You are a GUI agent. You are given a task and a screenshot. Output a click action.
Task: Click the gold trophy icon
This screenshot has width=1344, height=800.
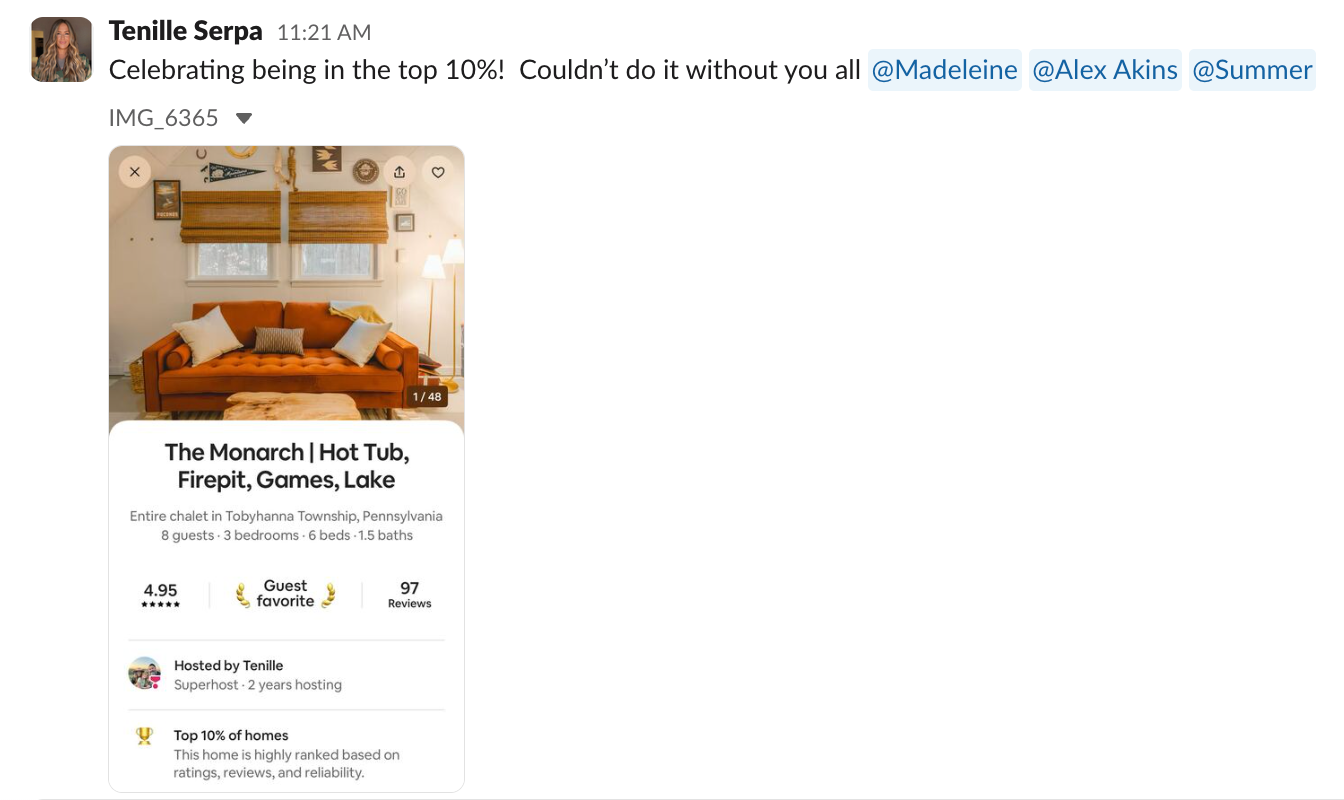point(145,736)
